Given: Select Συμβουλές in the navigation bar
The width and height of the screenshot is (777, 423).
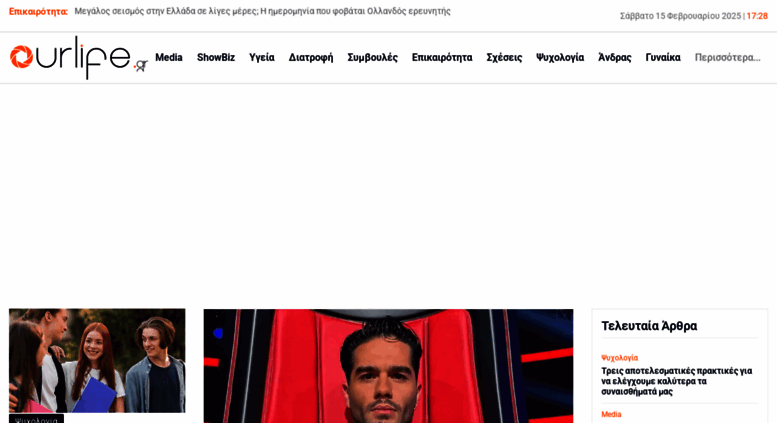Looking at the screenshot, I should pos(373,57).
